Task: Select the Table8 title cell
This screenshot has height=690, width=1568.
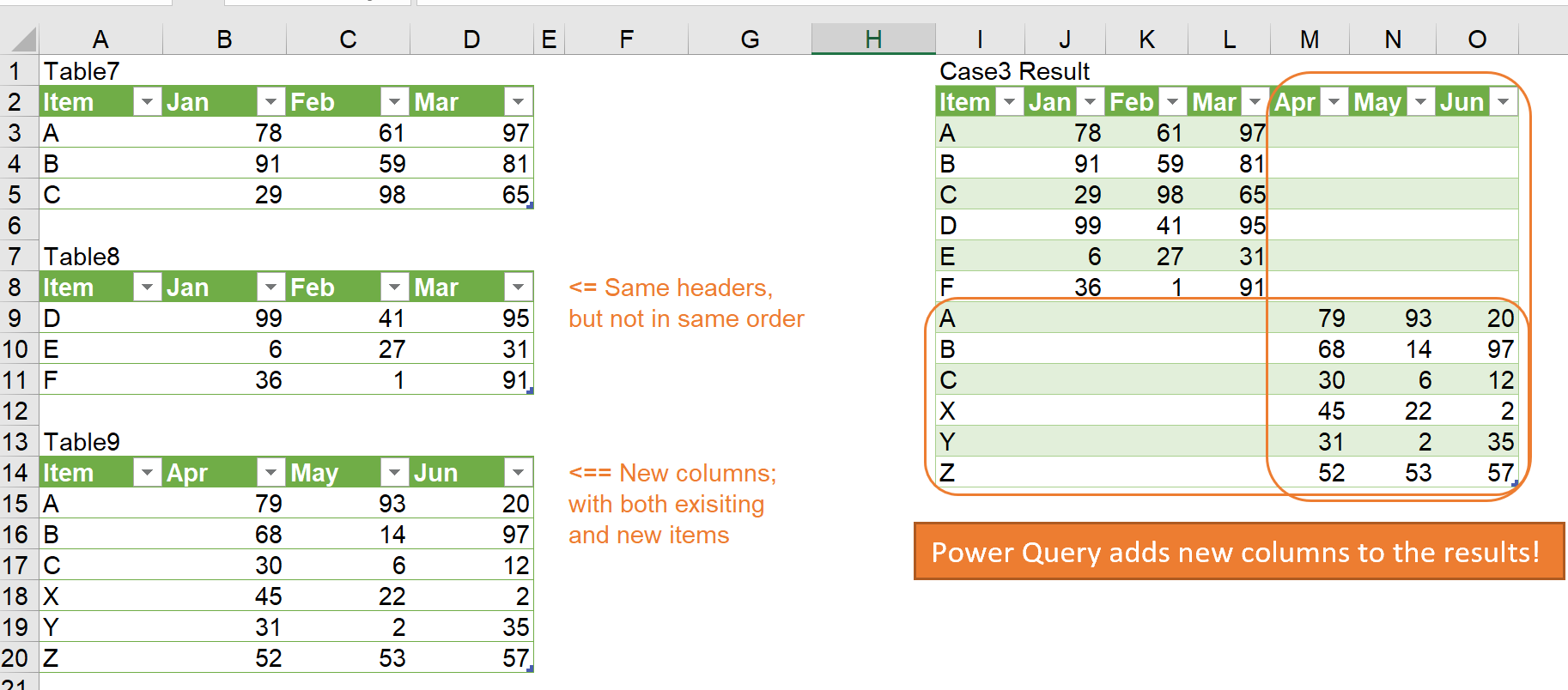Action: coord(82,257)
